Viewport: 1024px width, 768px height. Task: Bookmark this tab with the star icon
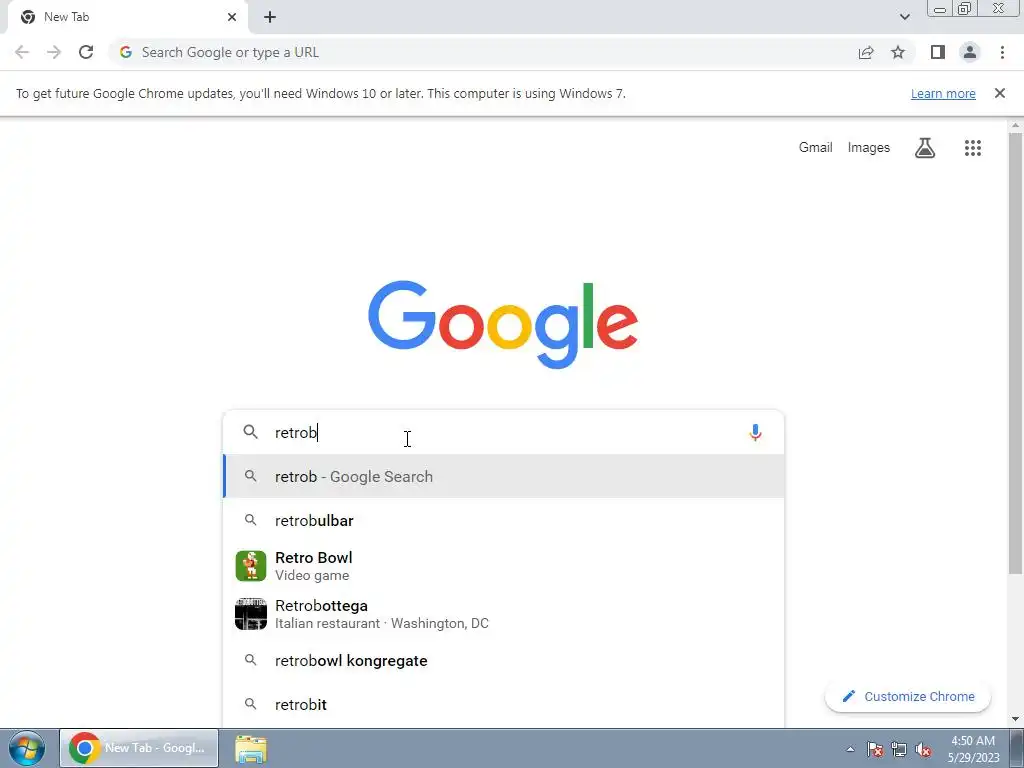coord(898,52)
